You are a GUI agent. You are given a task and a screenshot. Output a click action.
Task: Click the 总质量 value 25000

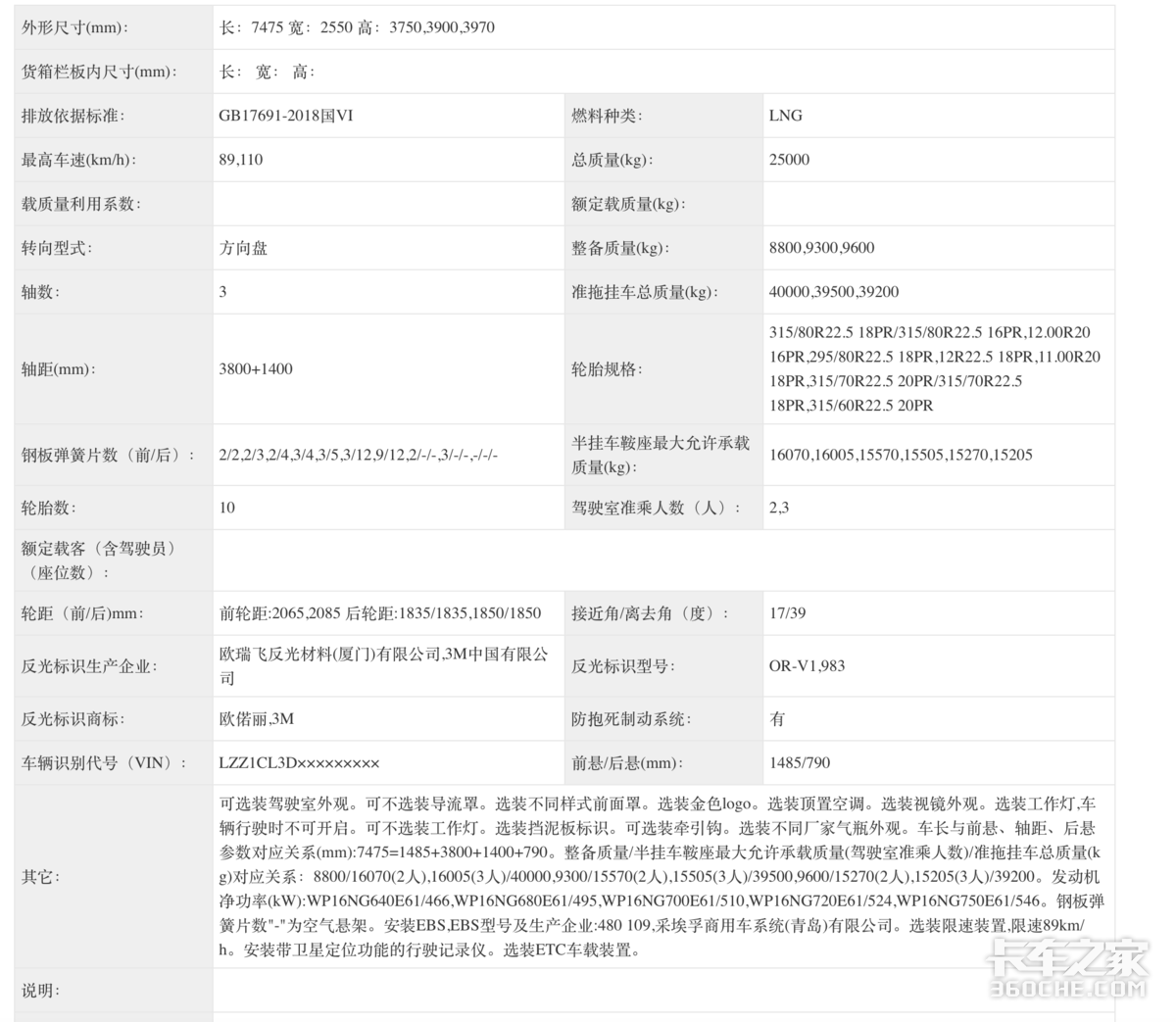pyautogui.click(x=791, y=160)
